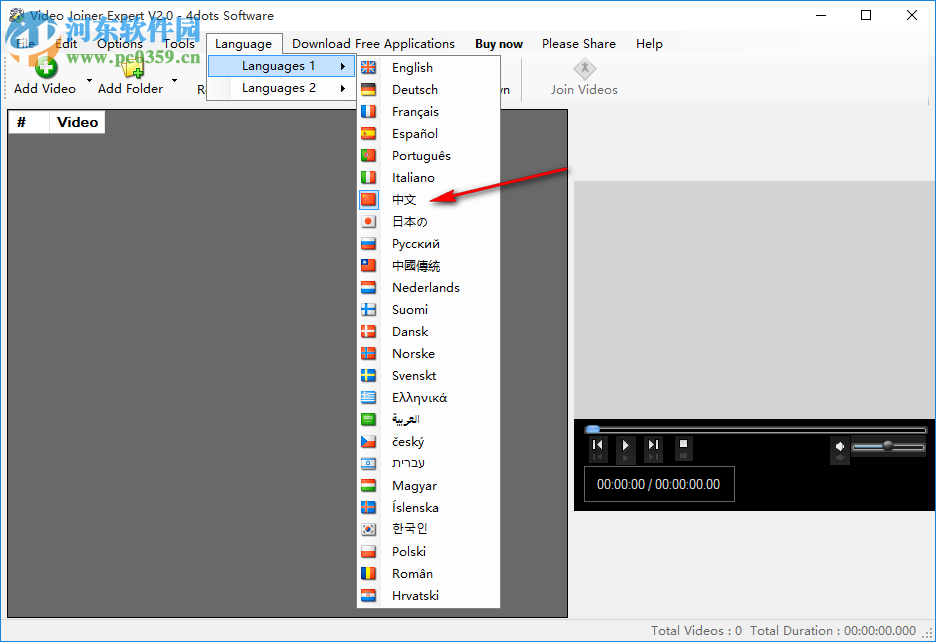936x642 pixels.
Task: Select 中文 from the language list
Action: [404, 199]
